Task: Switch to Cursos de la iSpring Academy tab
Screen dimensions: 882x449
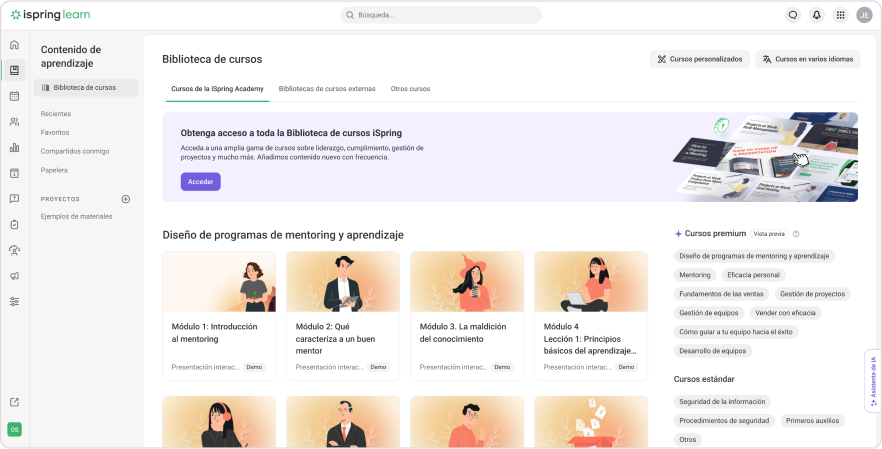Action: click(x=217, y=89)
